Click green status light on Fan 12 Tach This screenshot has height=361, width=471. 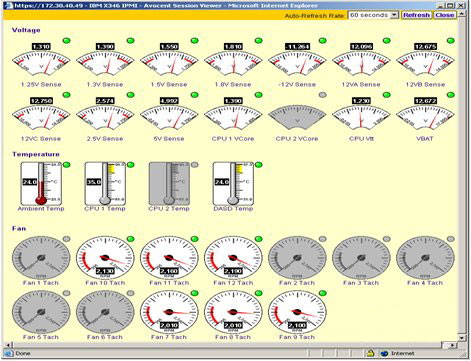pyautogui.click(x=259, y=239)
